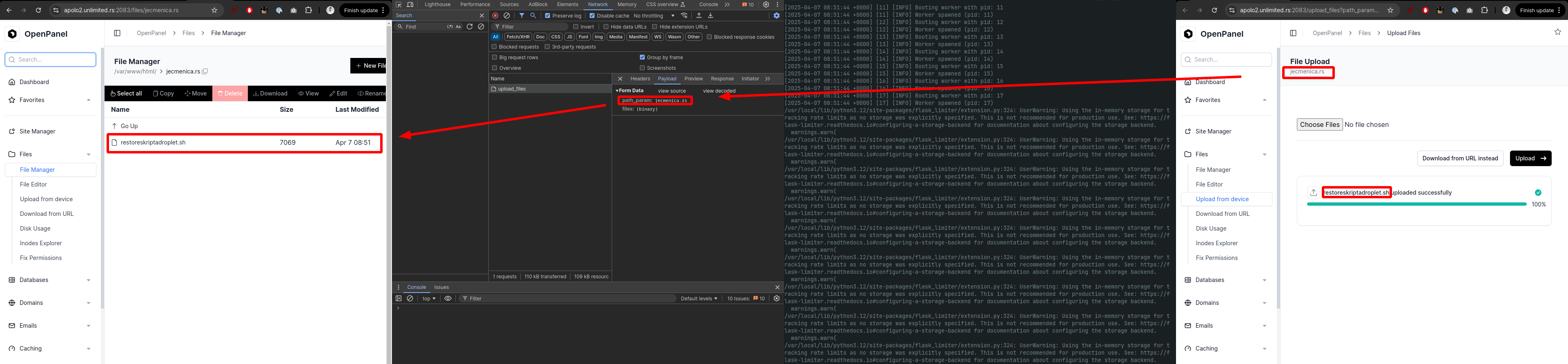Show more DevTools panel tabs chevron
The image size is (1568, 364).
click(x=727, y=4)
